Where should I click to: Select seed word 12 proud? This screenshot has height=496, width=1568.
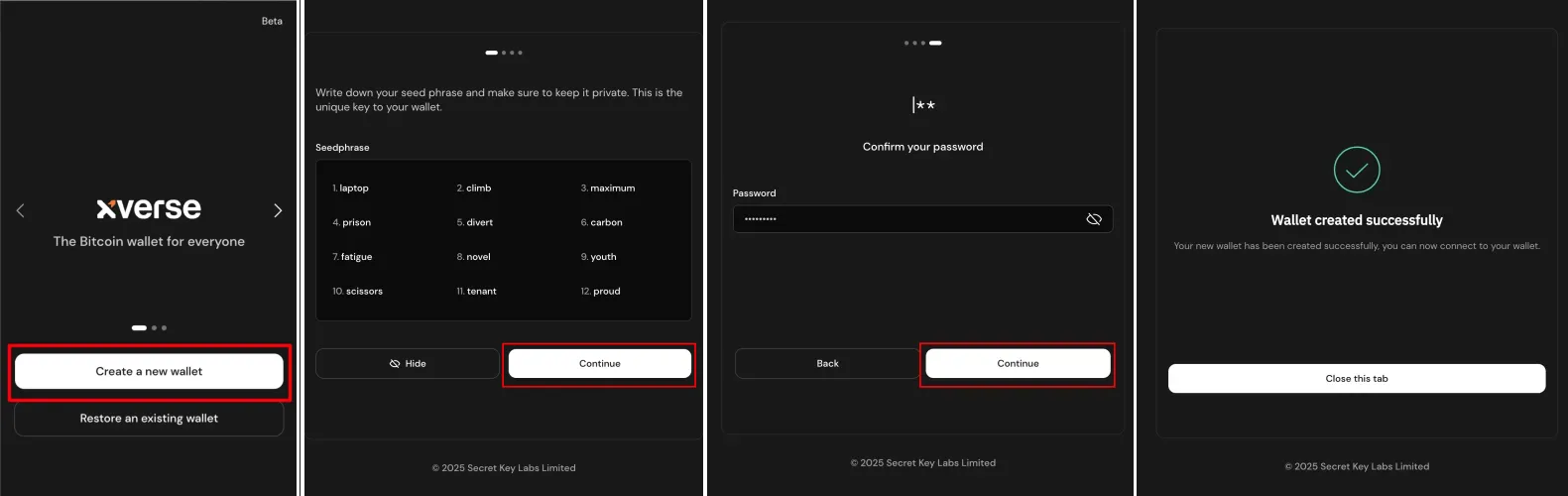[x=601, y=292]
